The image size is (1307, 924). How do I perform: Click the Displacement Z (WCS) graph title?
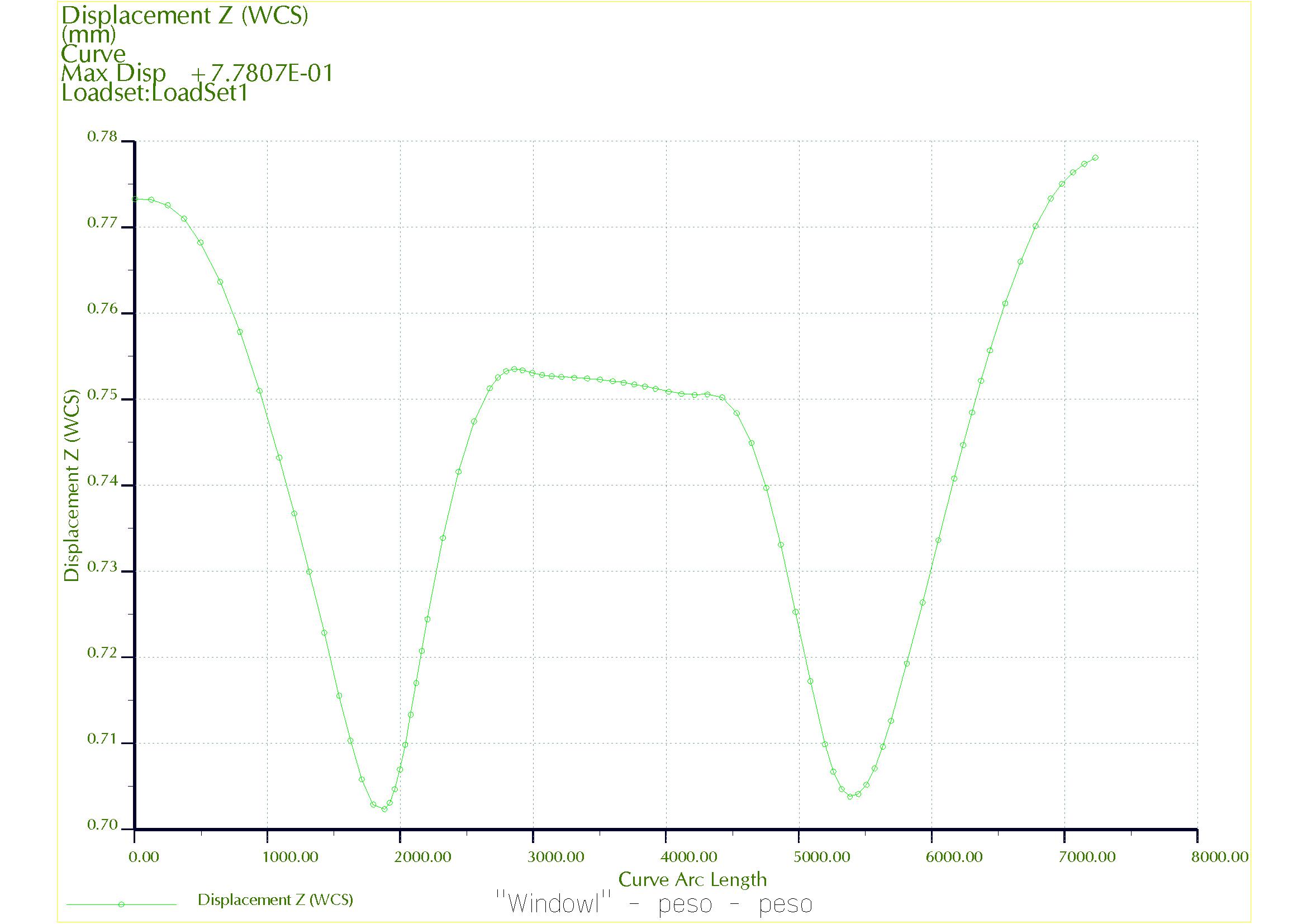coord(184,15)
